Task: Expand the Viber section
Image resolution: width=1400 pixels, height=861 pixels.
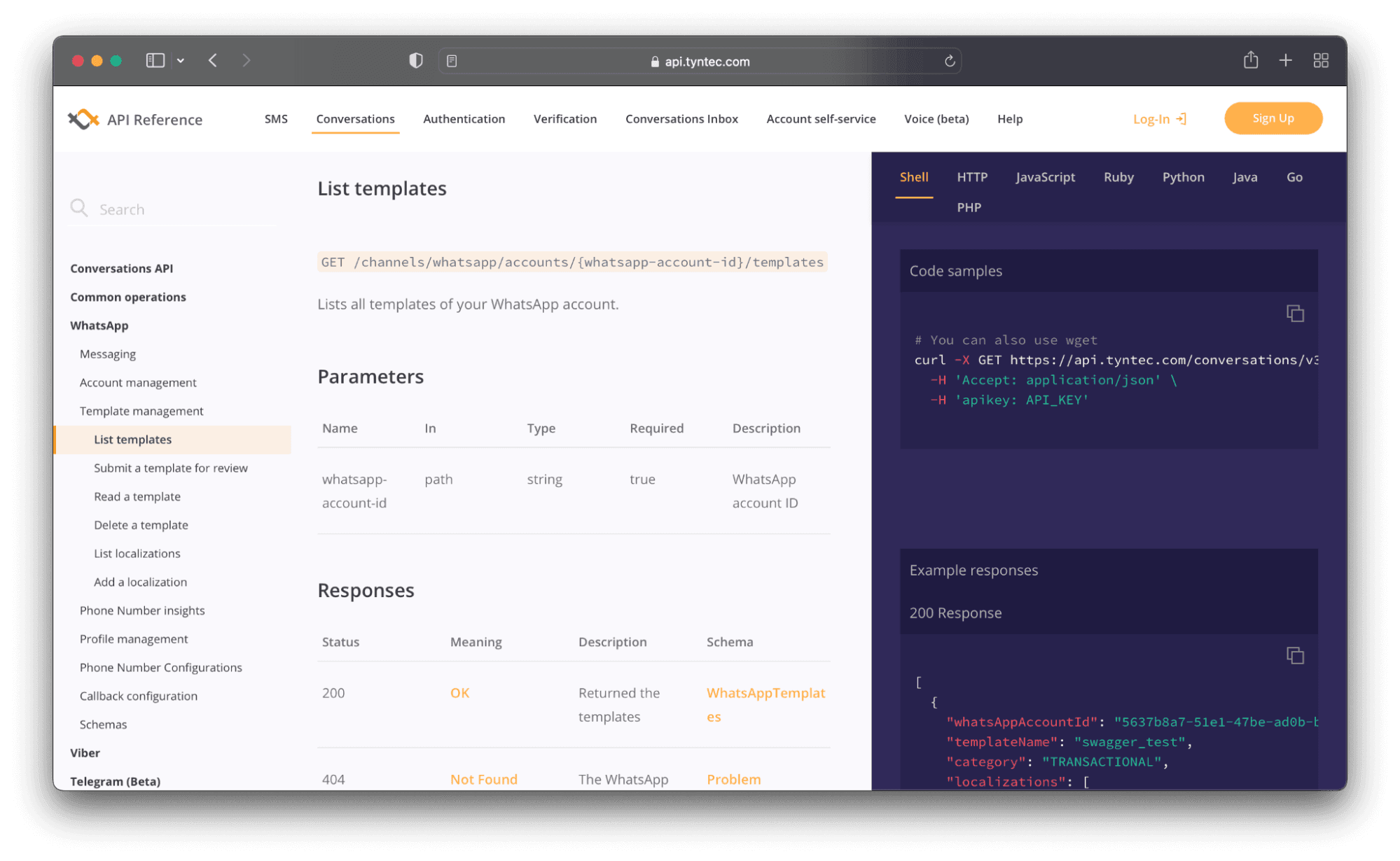Action: coord(85,752)
